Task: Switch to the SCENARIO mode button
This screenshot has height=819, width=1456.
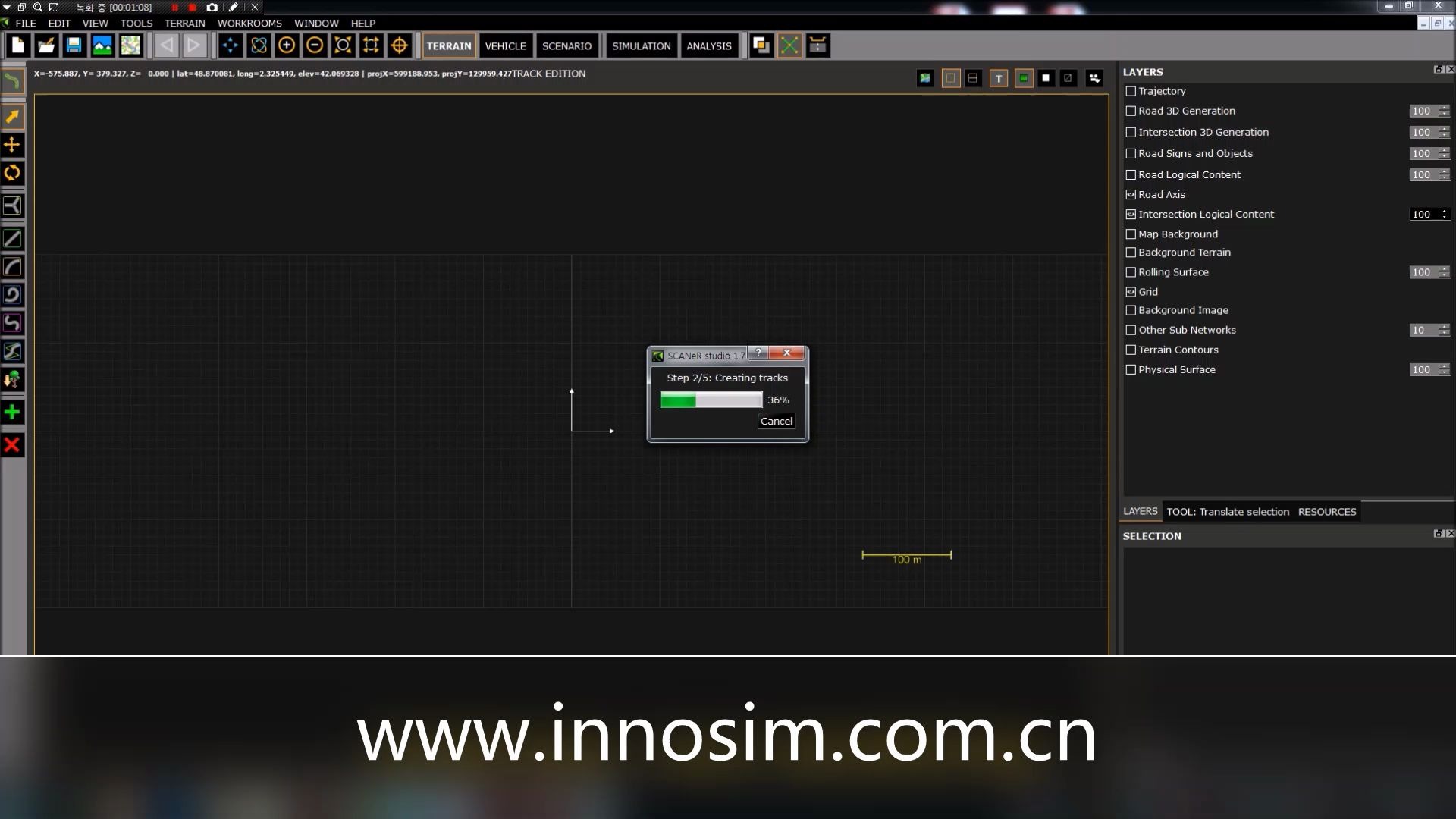Action: click(566, 45)
